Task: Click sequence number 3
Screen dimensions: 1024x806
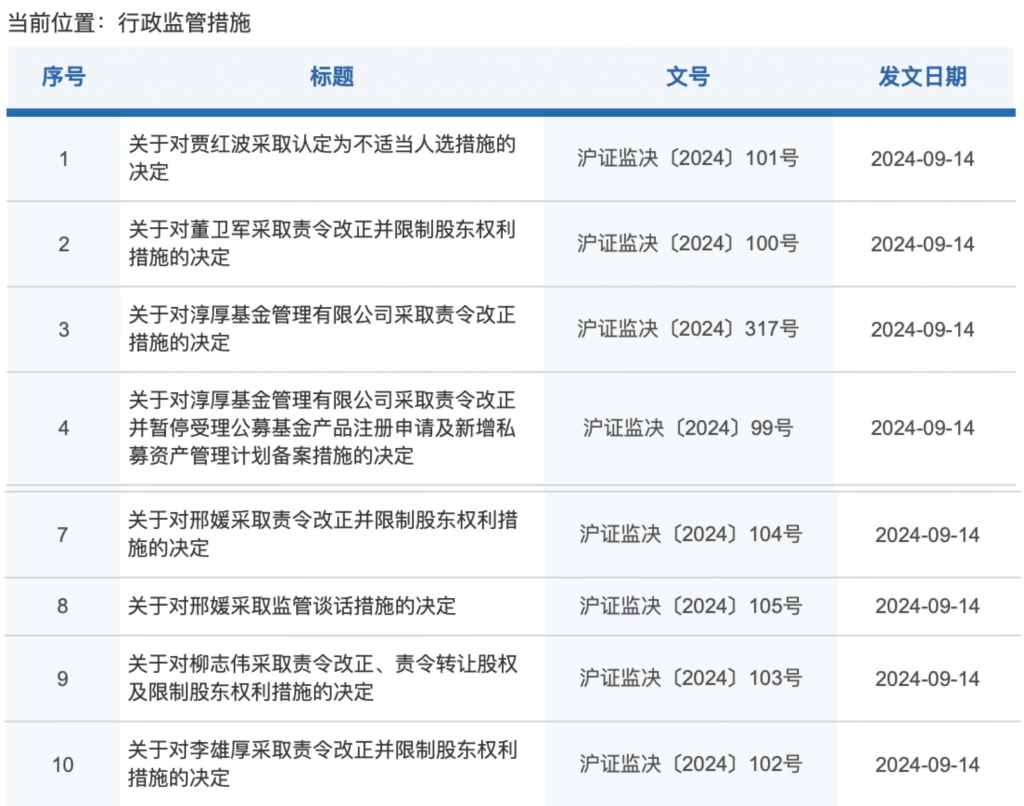Action: (x=63, y=329)
